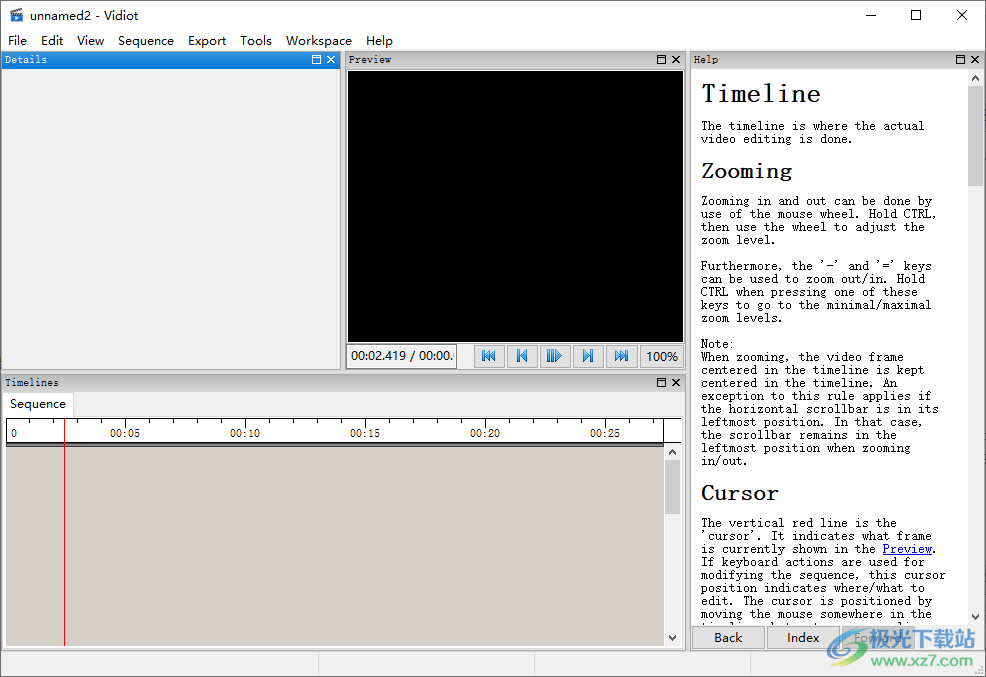
Task: Click the Help panel scrollbar thumb
Action: (x=975, y=136)
